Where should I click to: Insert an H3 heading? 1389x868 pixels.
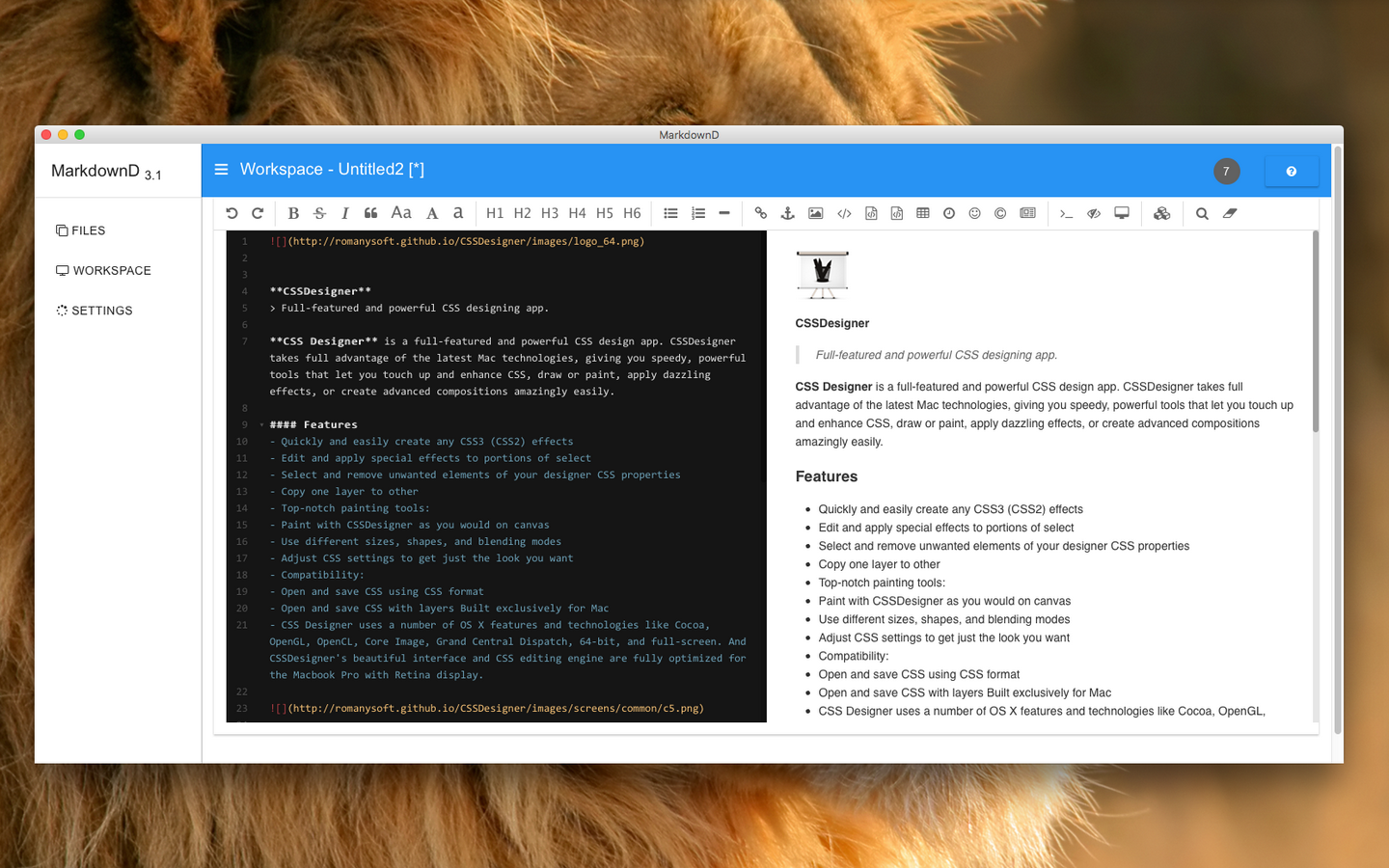(x=550, y=213)
